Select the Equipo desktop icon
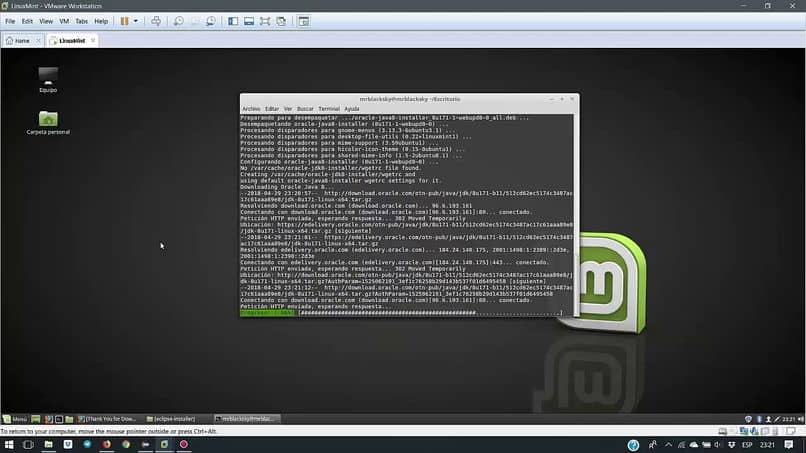The width and height of the screenshot is (806, 453). pos(48,80)
